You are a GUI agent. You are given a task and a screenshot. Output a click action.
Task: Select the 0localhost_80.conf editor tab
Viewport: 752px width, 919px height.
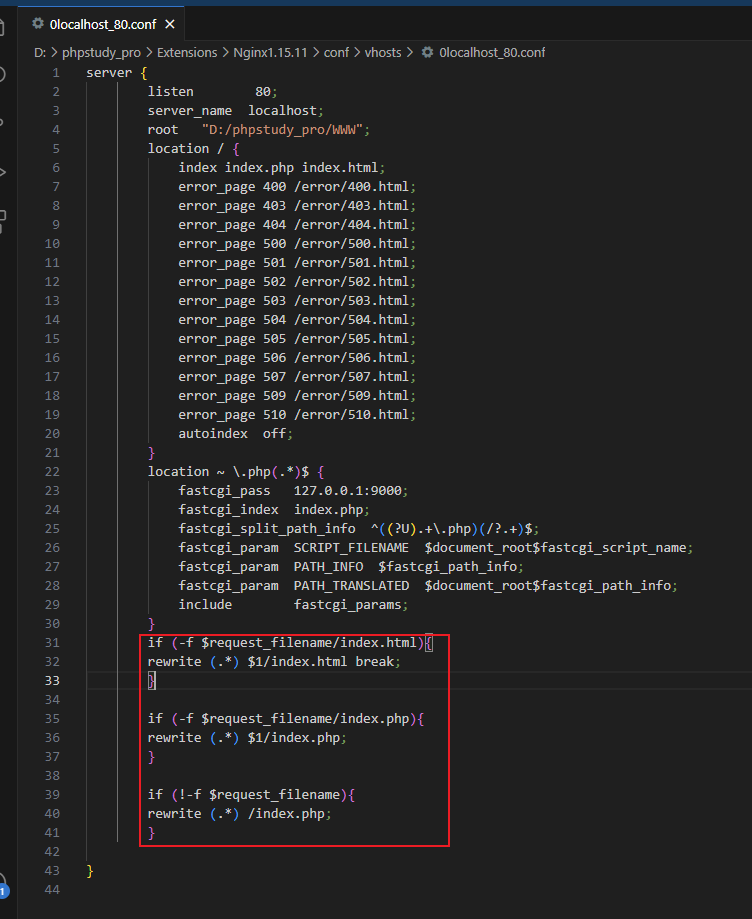pos(100,23)
